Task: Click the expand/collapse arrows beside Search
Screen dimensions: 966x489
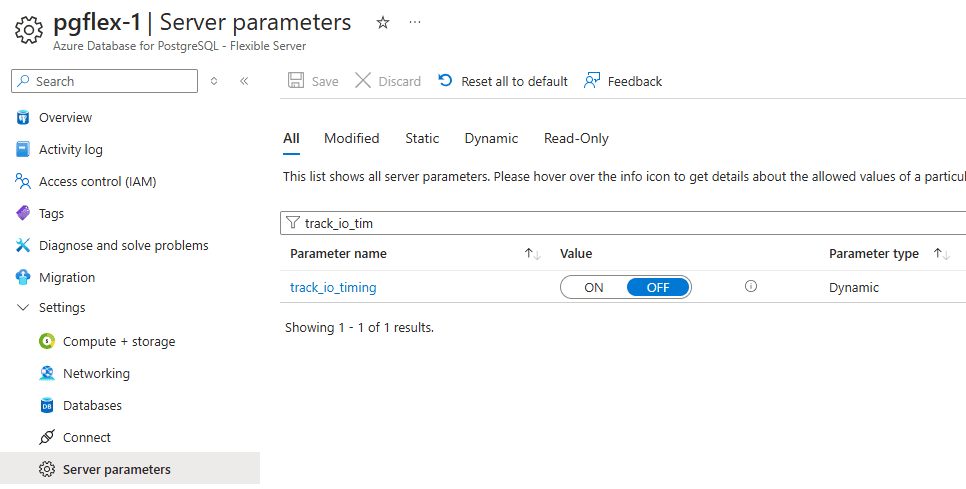Action: pyautogui.click(x=214, y=81)
